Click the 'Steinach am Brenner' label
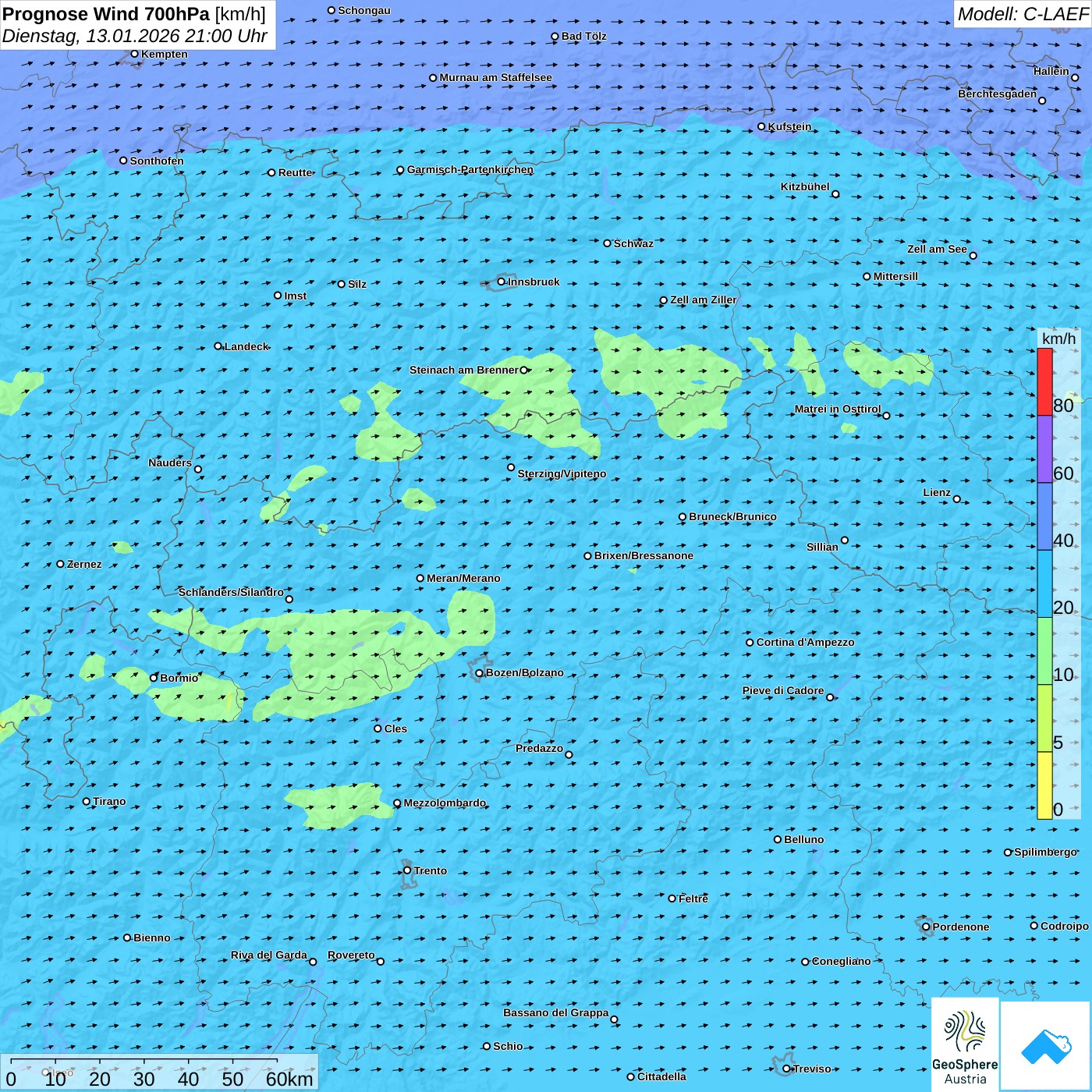 click(x=464, y=370)
